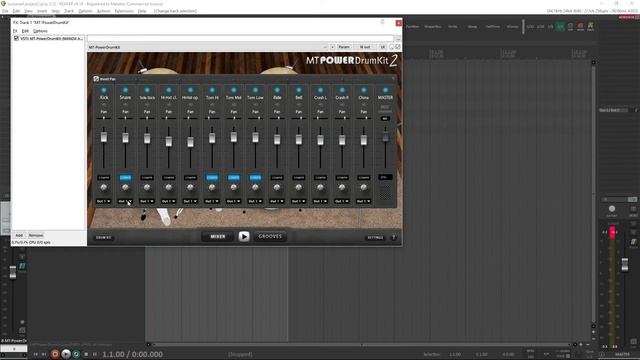
Task: Play the groove in MT Power DrumKit
Action: 244,236
